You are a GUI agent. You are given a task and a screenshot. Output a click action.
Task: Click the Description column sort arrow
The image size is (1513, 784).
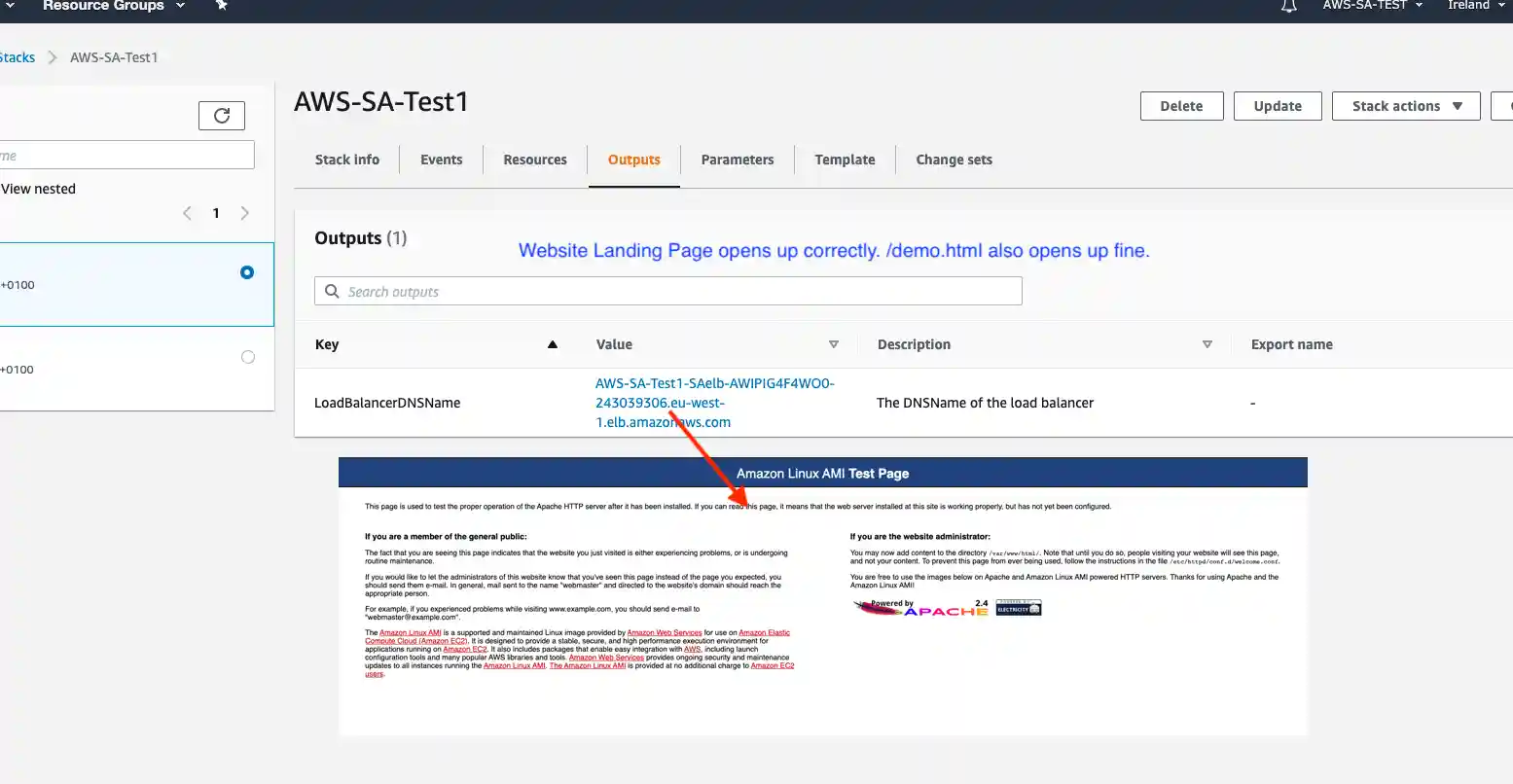(1207, 344)
